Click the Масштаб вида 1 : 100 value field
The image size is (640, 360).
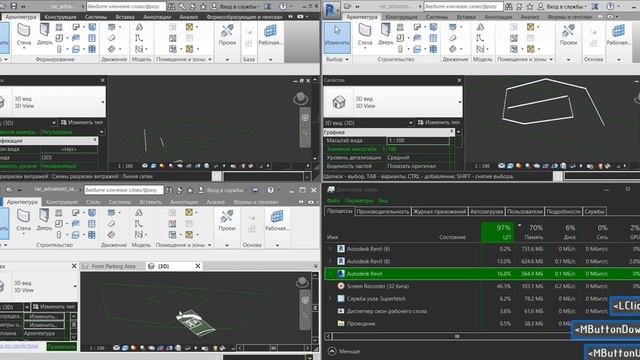coord(418,140)
